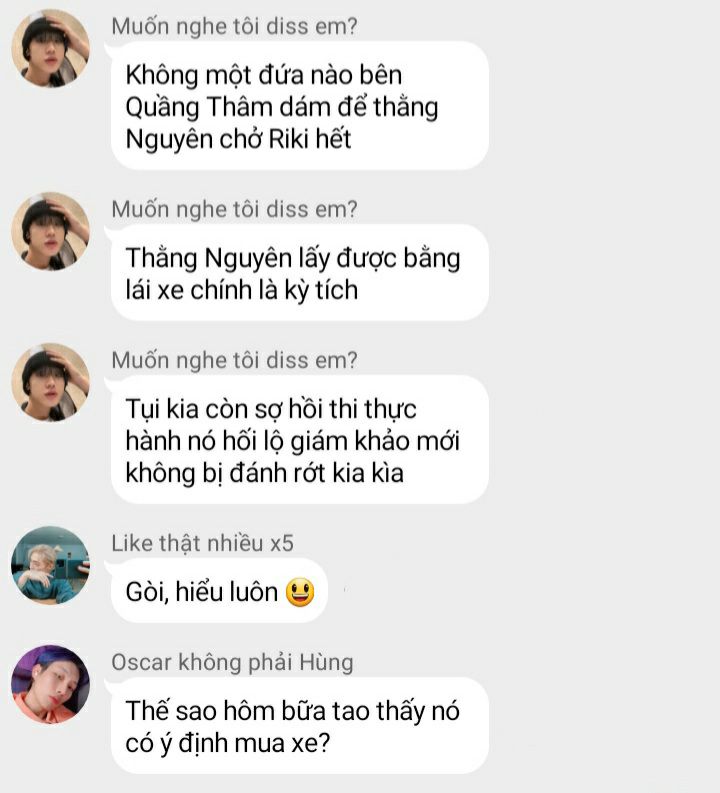The height and width of the screenshot is (793, 720).
Task: Open avatar of "Oscar không phải Hùng"
Action: pos(51,684)
